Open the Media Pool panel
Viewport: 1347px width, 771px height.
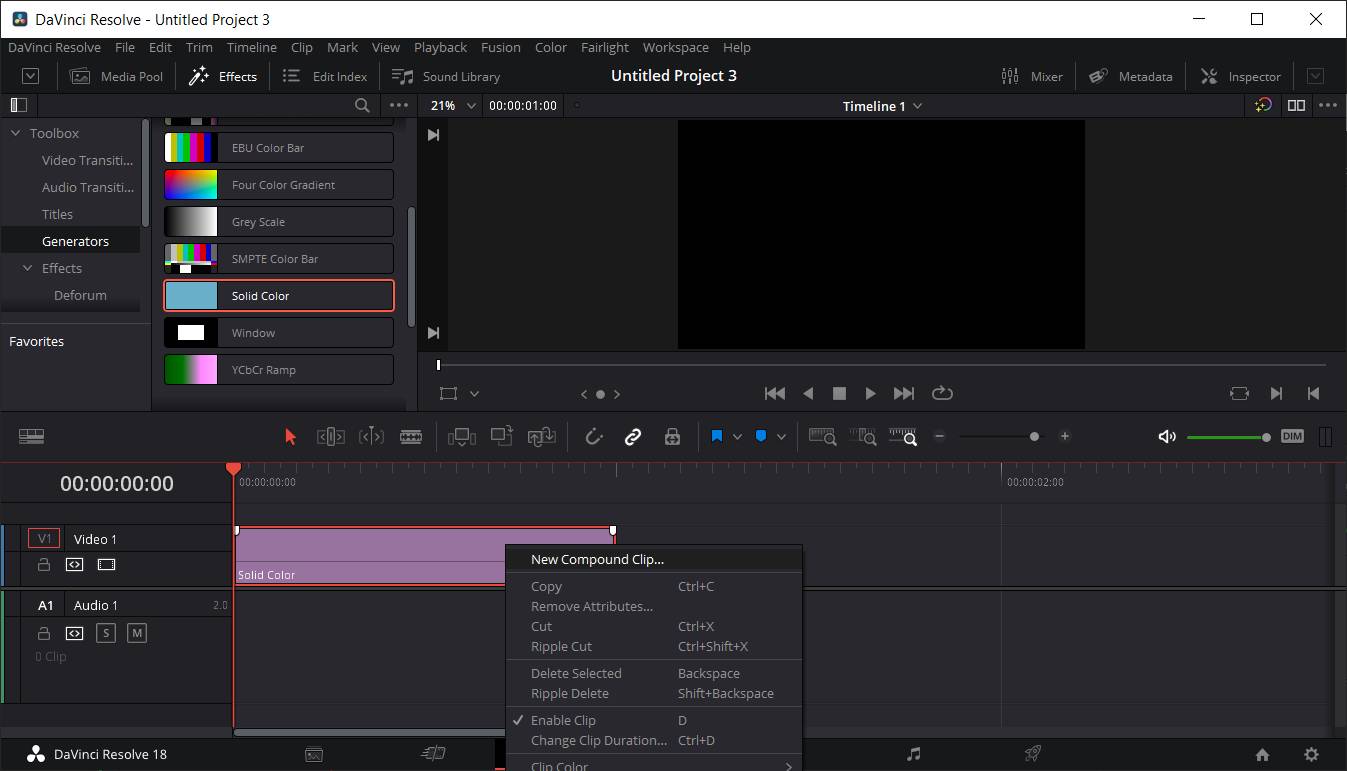117,76
